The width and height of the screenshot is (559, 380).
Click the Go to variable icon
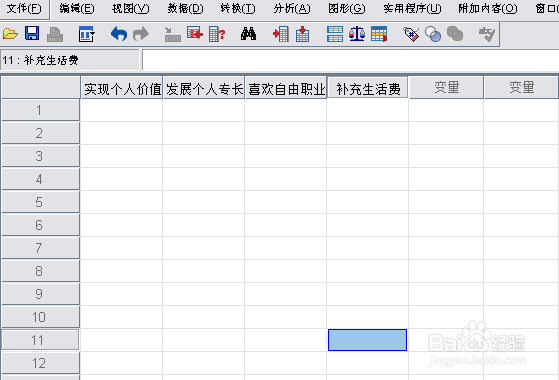195,34
